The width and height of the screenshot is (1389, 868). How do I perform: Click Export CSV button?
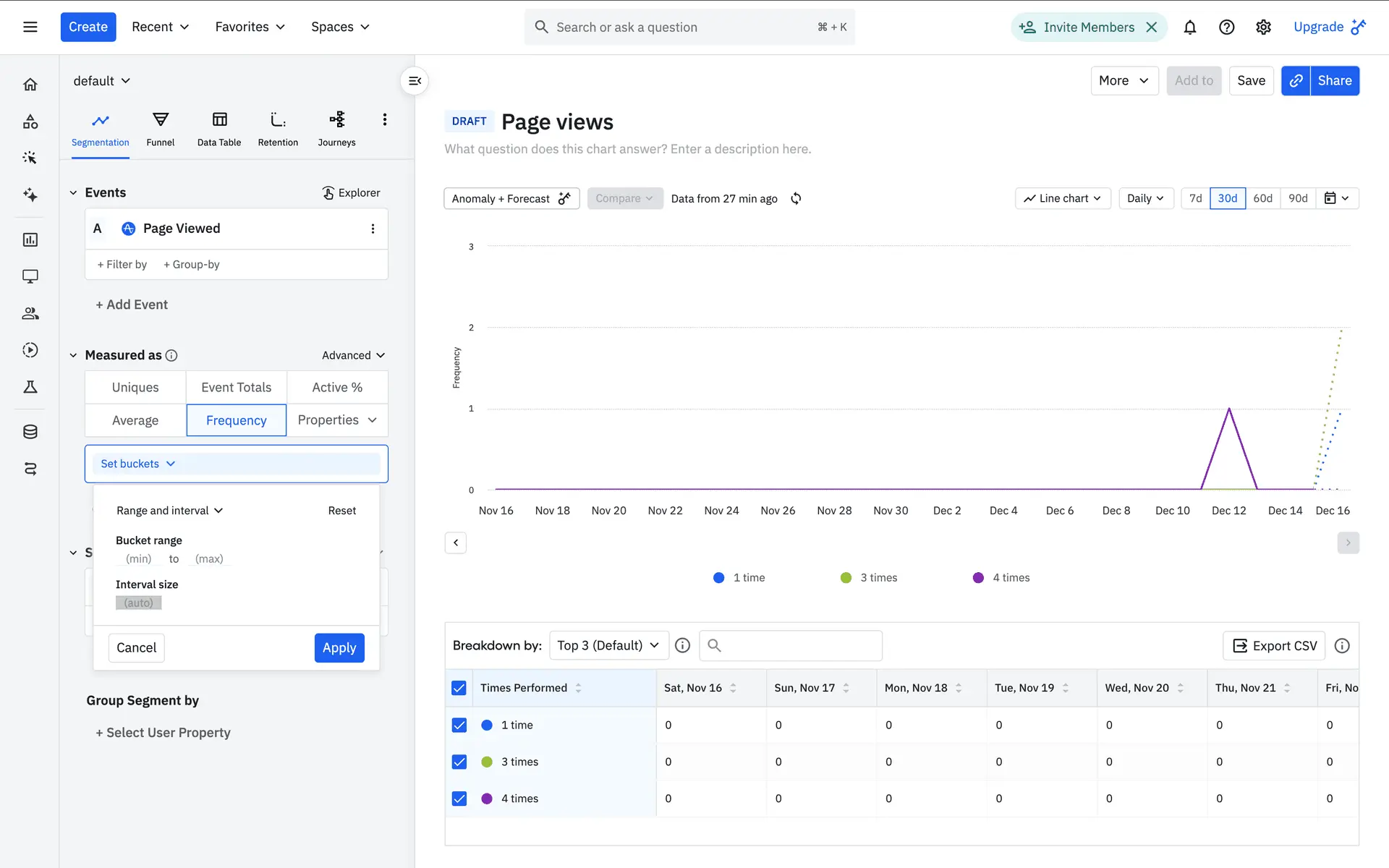[1274, 646]
